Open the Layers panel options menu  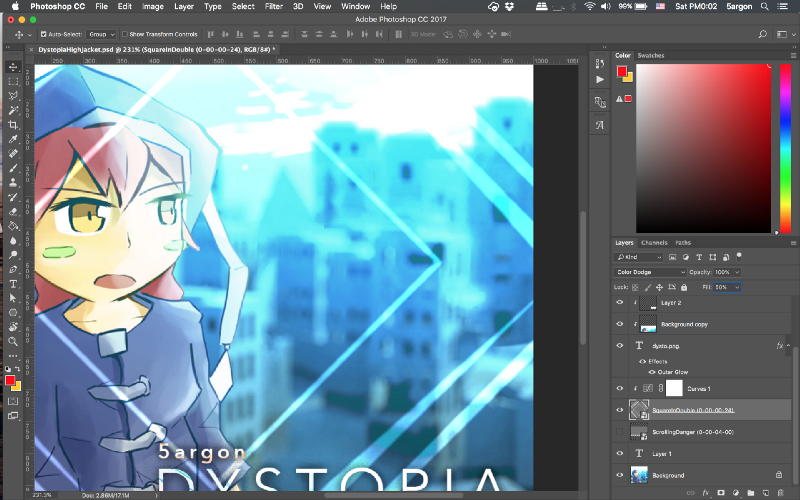(793, 243)
